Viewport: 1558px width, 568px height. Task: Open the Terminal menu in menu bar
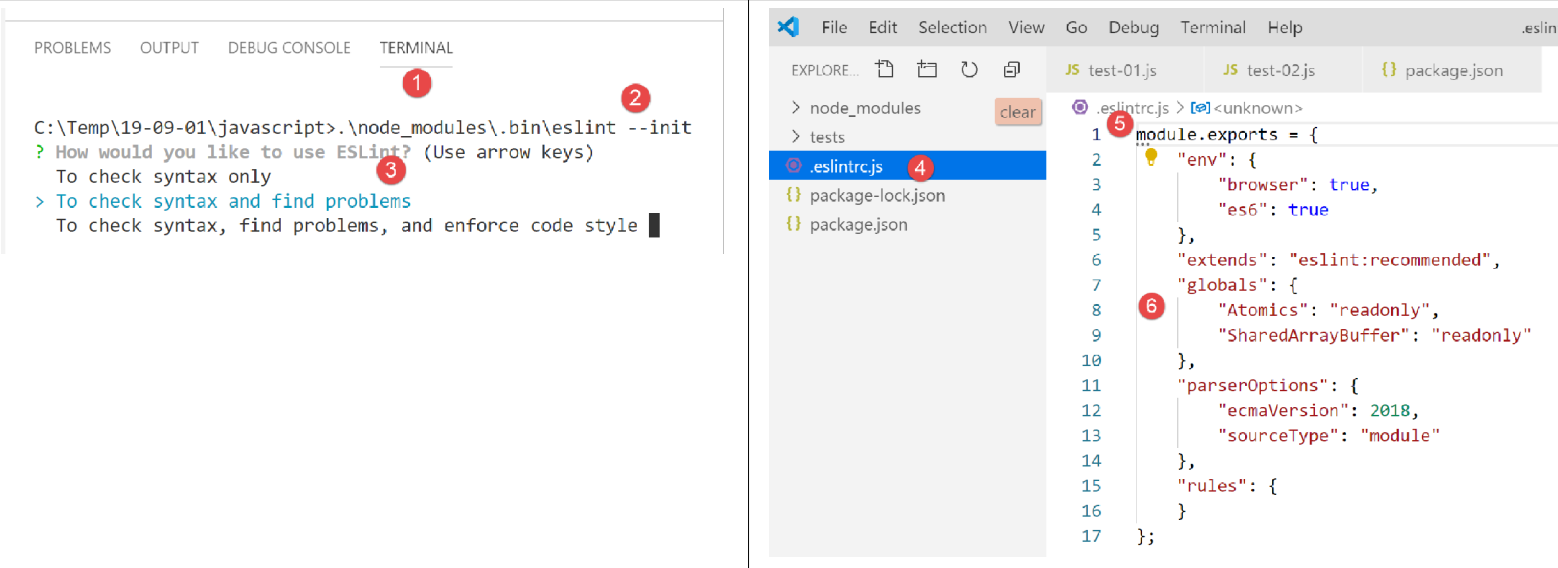click(1213, 28)
